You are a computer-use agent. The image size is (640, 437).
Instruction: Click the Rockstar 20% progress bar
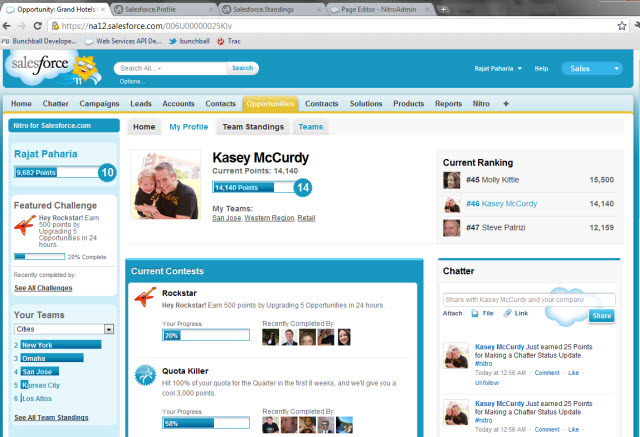(206, 335)
